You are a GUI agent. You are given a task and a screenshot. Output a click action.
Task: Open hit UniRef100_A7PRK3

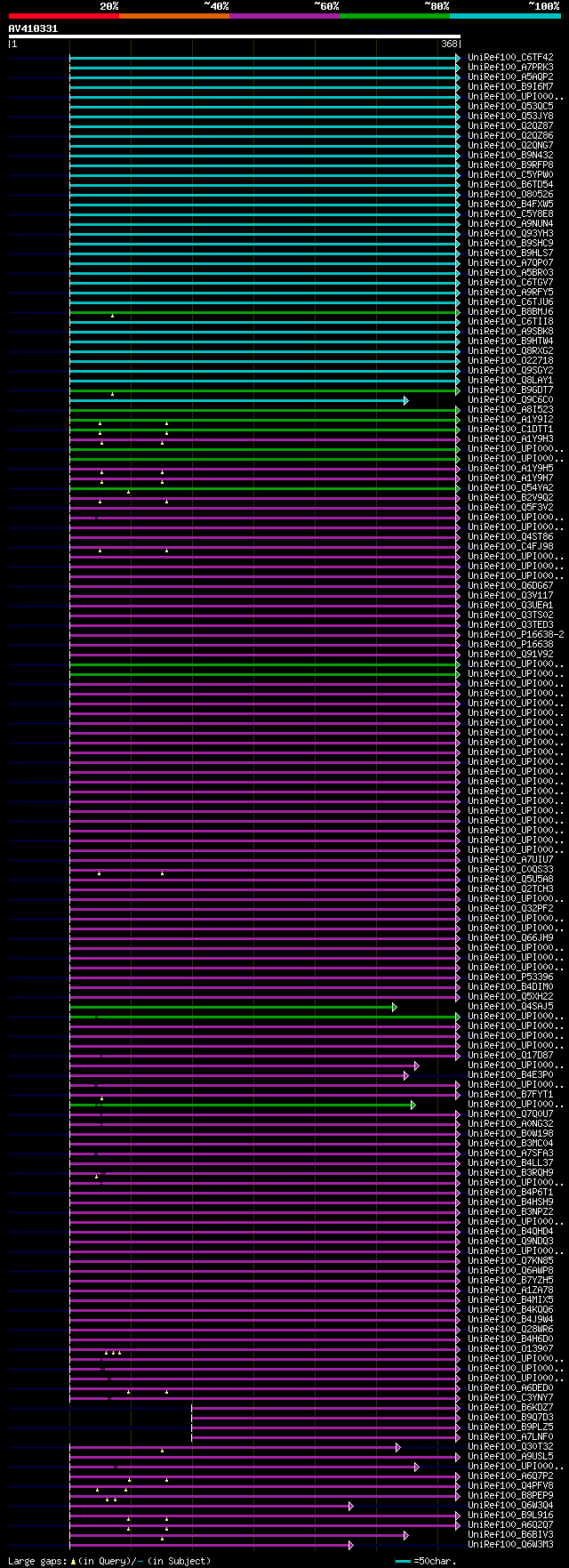pos(510,68)
